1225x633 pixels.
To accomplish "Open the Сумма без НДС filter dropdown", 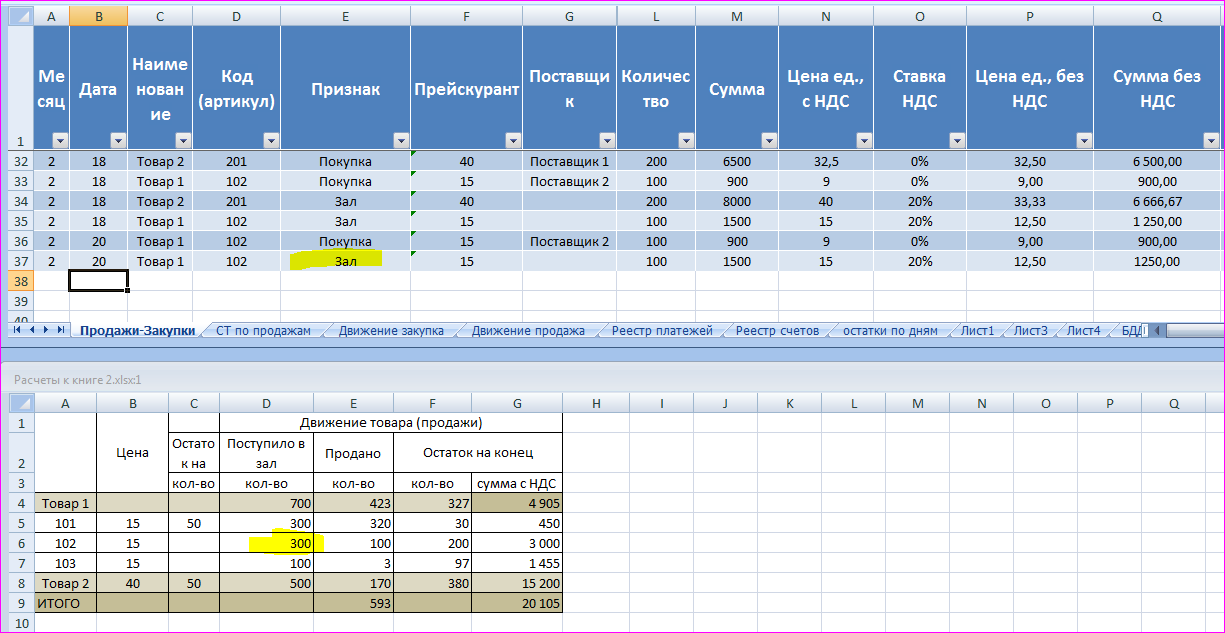I will click(x=1211, y=141).
